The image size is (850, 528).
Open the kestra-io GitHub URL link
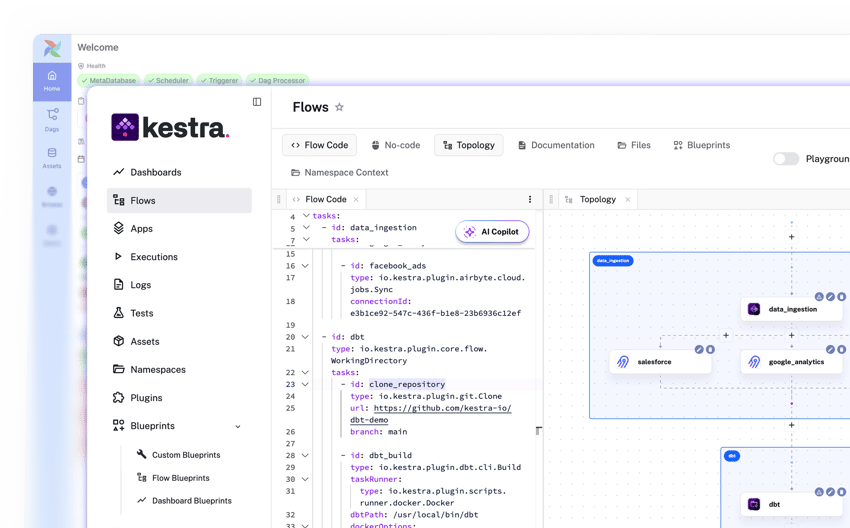(441, 408)
